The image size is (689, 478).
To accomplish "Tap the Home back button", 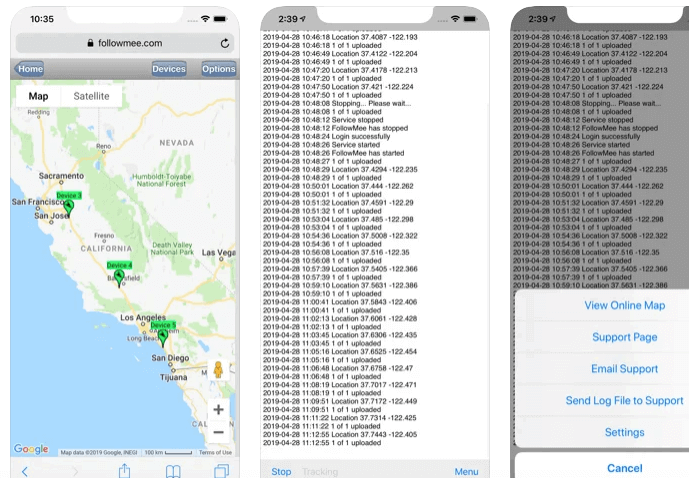I will (29, 69).
